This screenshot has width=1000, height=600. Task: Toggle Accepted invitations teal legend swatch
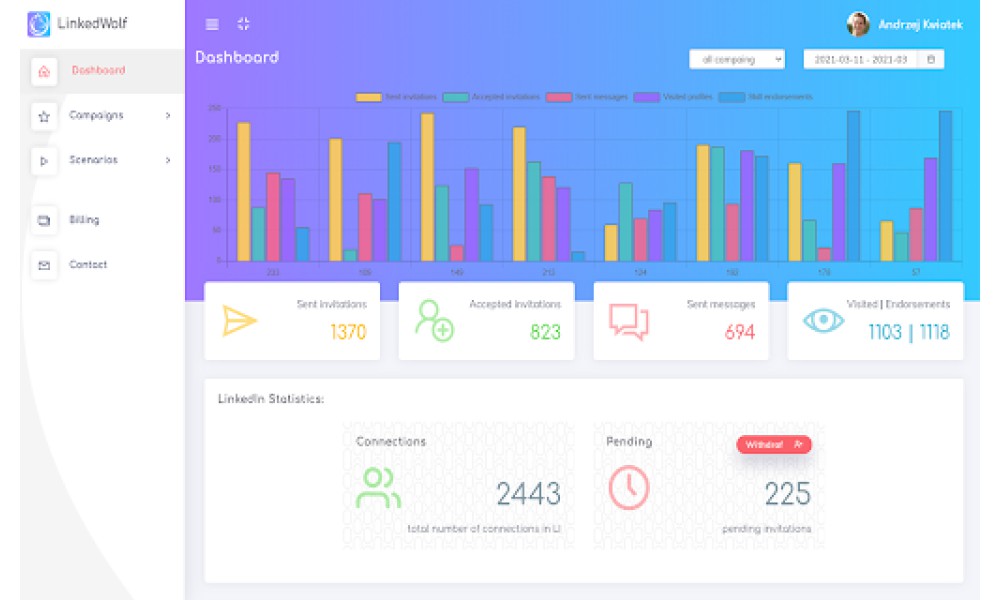click(455, 97)
